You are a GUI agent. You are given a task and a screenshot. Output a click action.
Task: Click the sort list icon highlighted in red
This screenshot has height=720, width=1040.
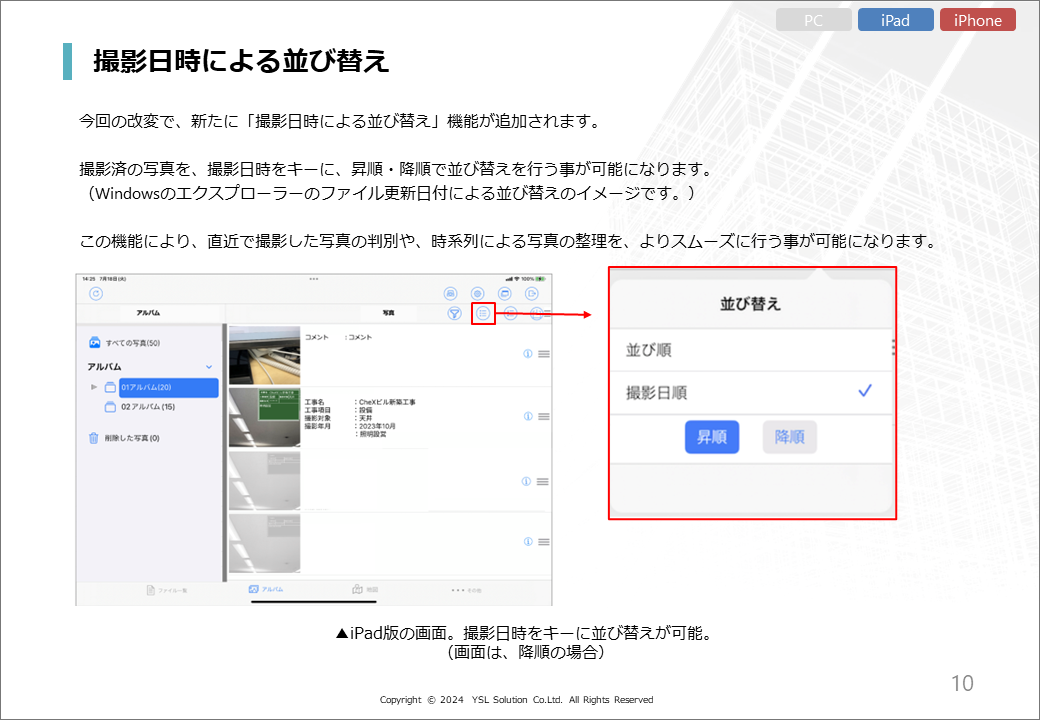coord(483,313)
